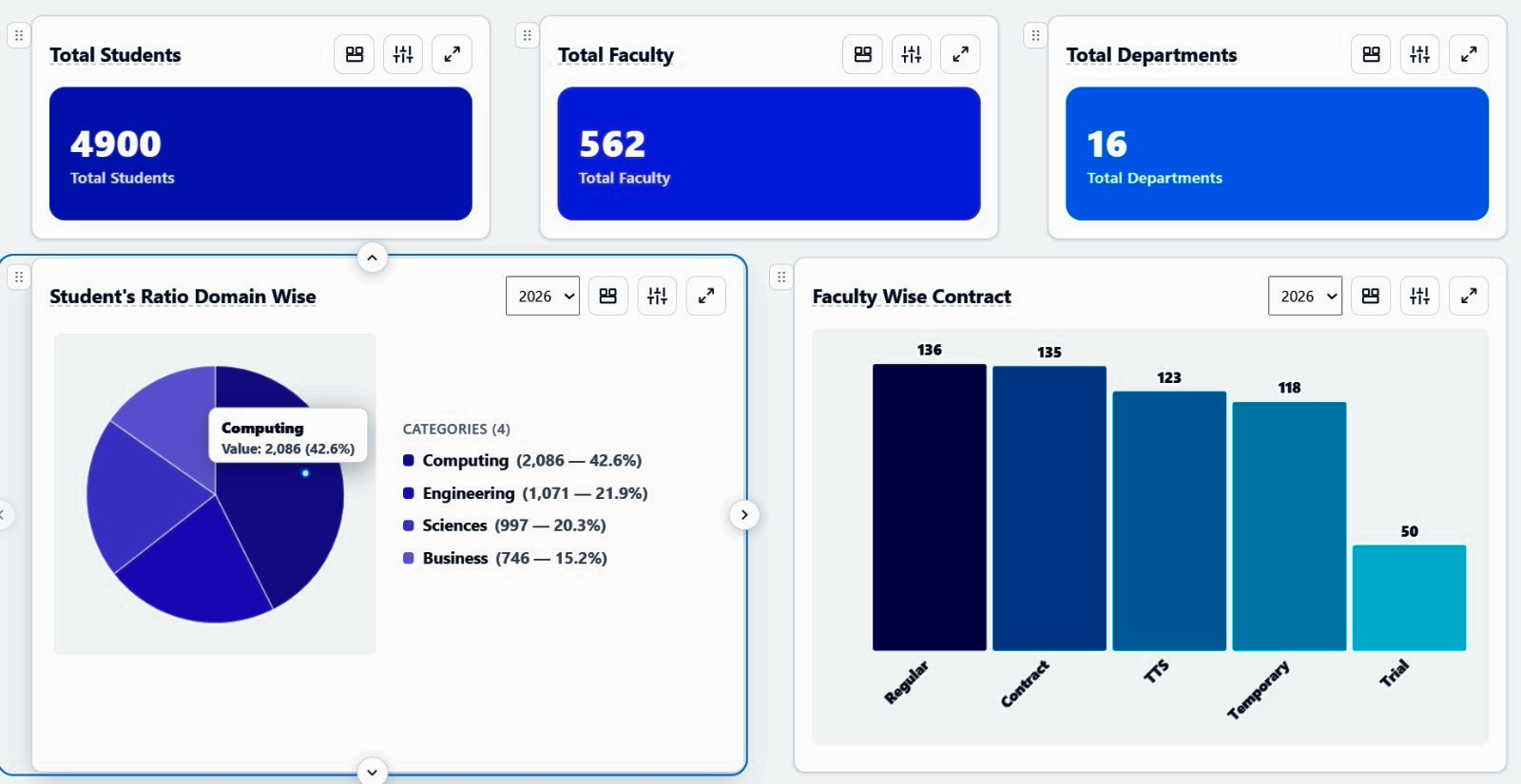The image size is (1521, 784).
Task: Open layout options for Faculty Wise Contract
Action: [1371, 296]
